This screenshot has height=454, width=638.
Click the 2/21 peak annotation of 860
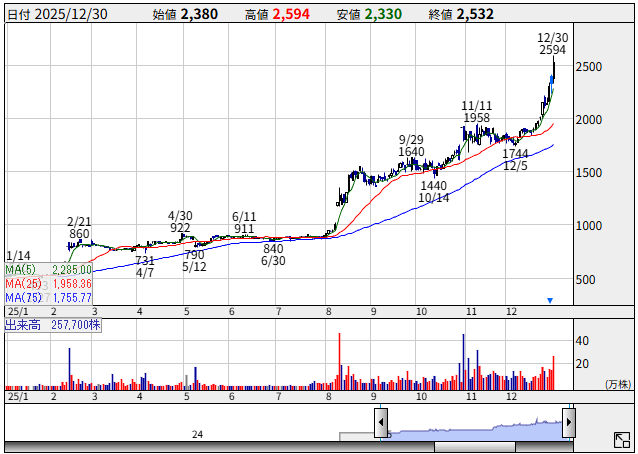(79, 227)
